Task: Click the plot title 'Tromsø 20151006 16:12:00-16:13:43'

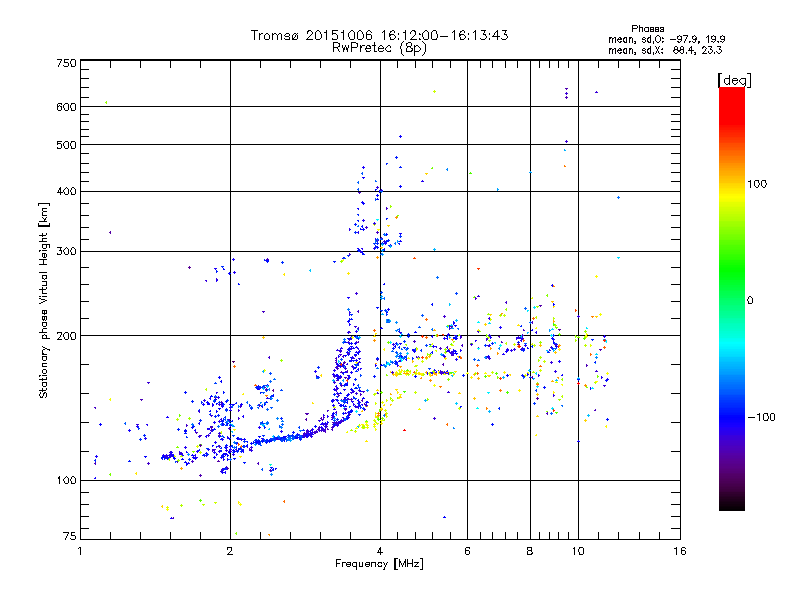Action: (379, 35)
